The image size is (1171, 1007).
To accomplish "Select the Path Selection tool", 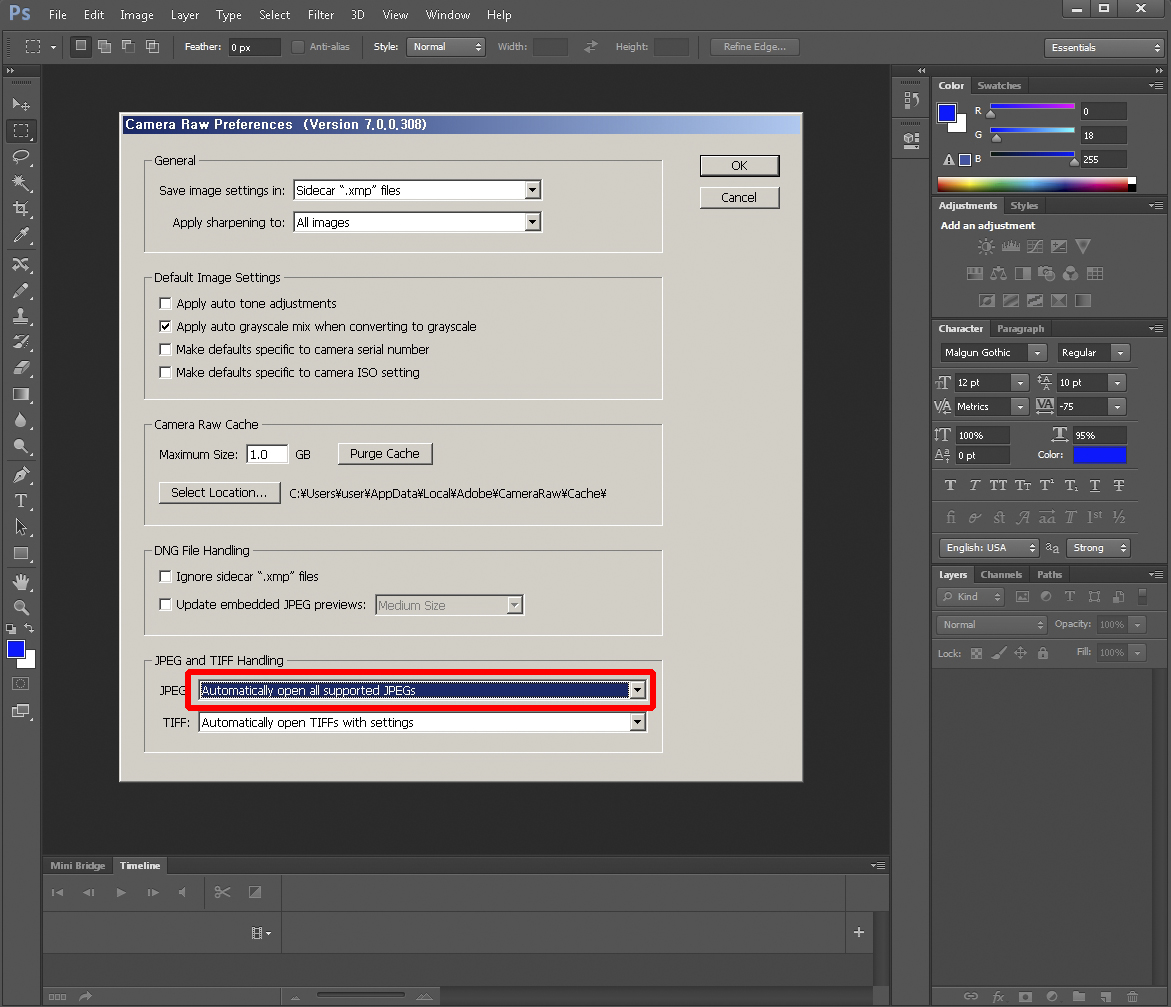I will pos(21,527).
